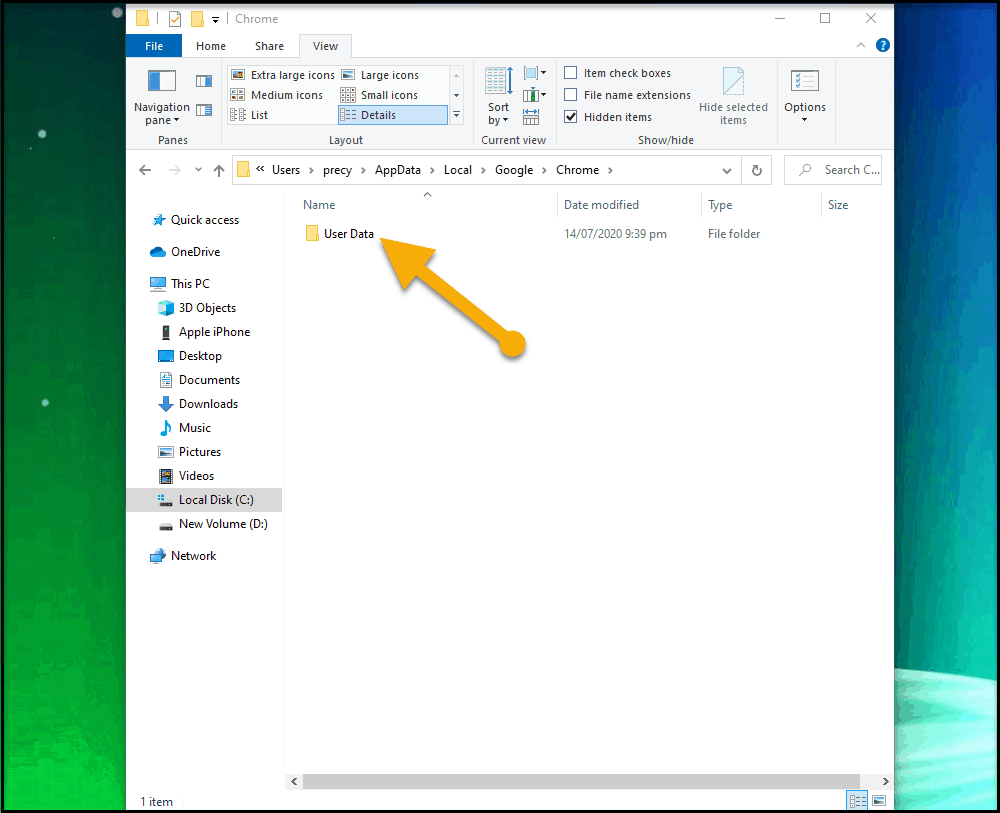Open OneDrive in navigation pane
The width and height of the screenshot is (1000, 813).
[x=186, y=252]
